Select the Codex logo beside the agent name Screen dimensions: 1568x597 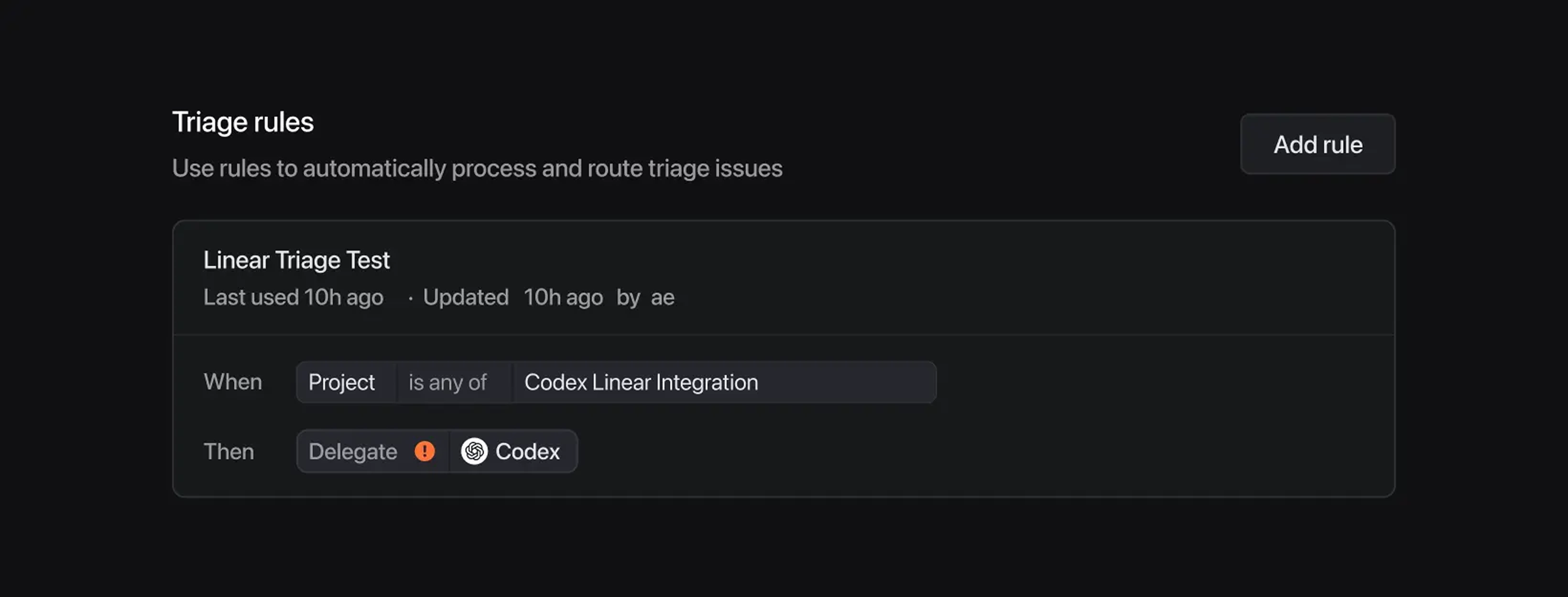[475, 452]
